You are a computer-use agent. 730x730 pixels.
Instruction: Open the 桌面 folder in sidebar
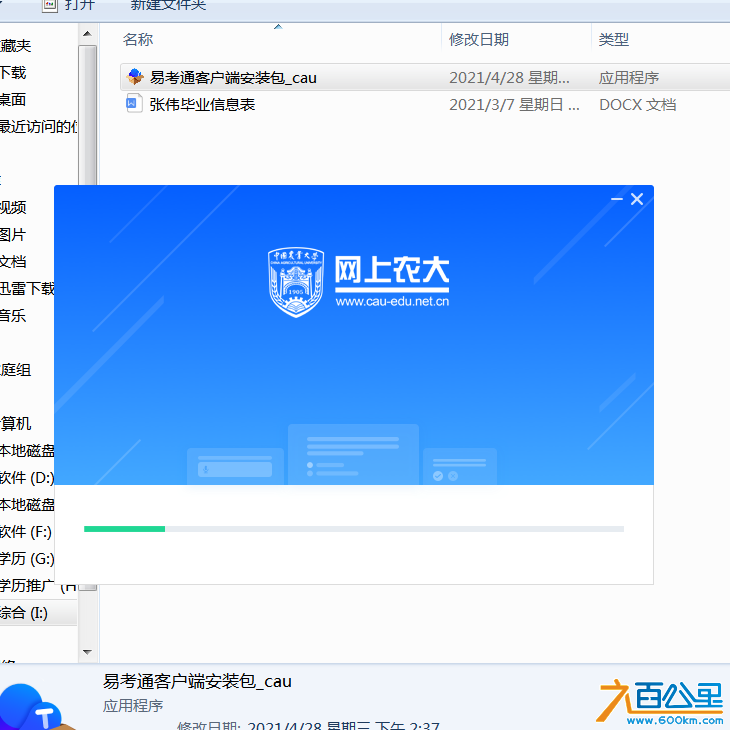tap(13, 100)
